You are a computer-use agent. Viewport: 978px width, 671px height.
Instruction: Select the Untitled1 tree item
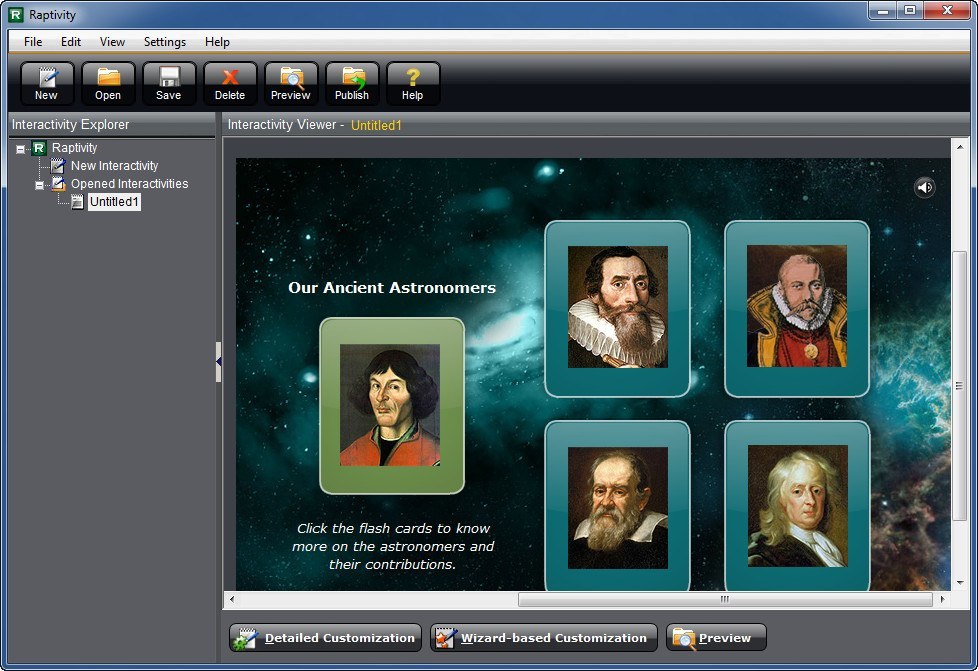[114, 202]
